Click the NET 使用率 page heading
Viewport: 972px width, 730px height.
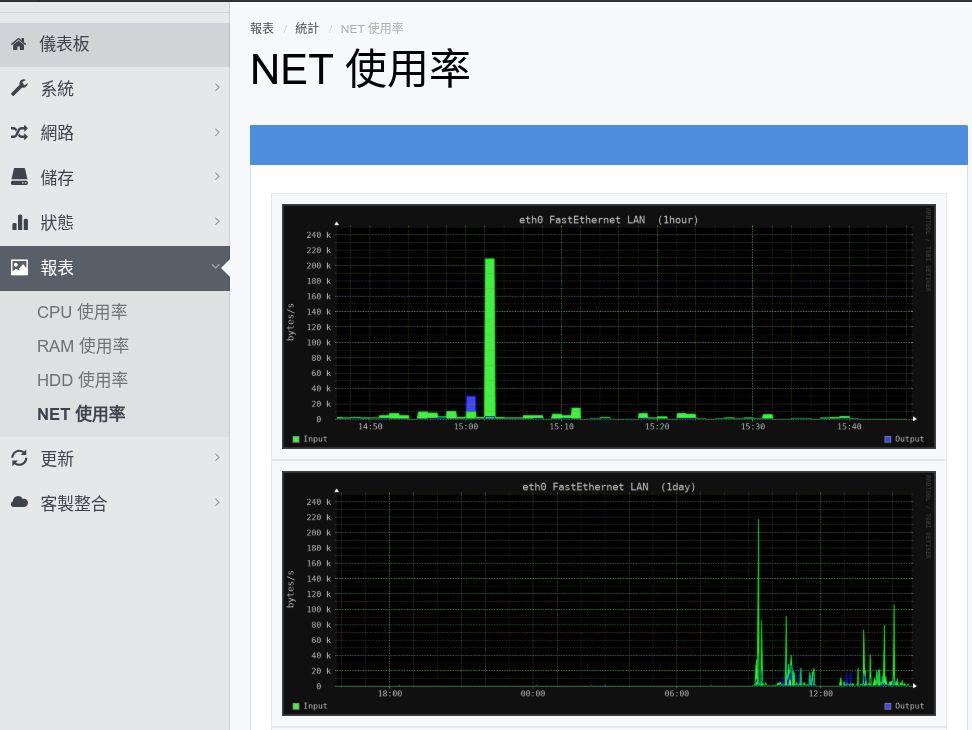point(360,69)
